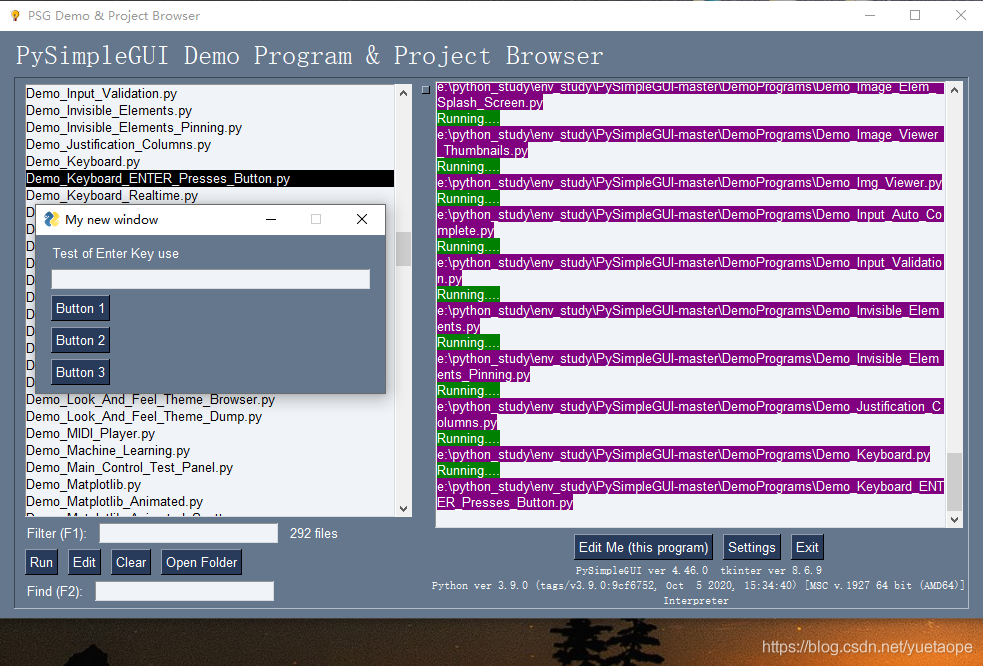
Task: Select Demo_Matplotlib_Animated.py in file list
Action: tap(210, 502)
